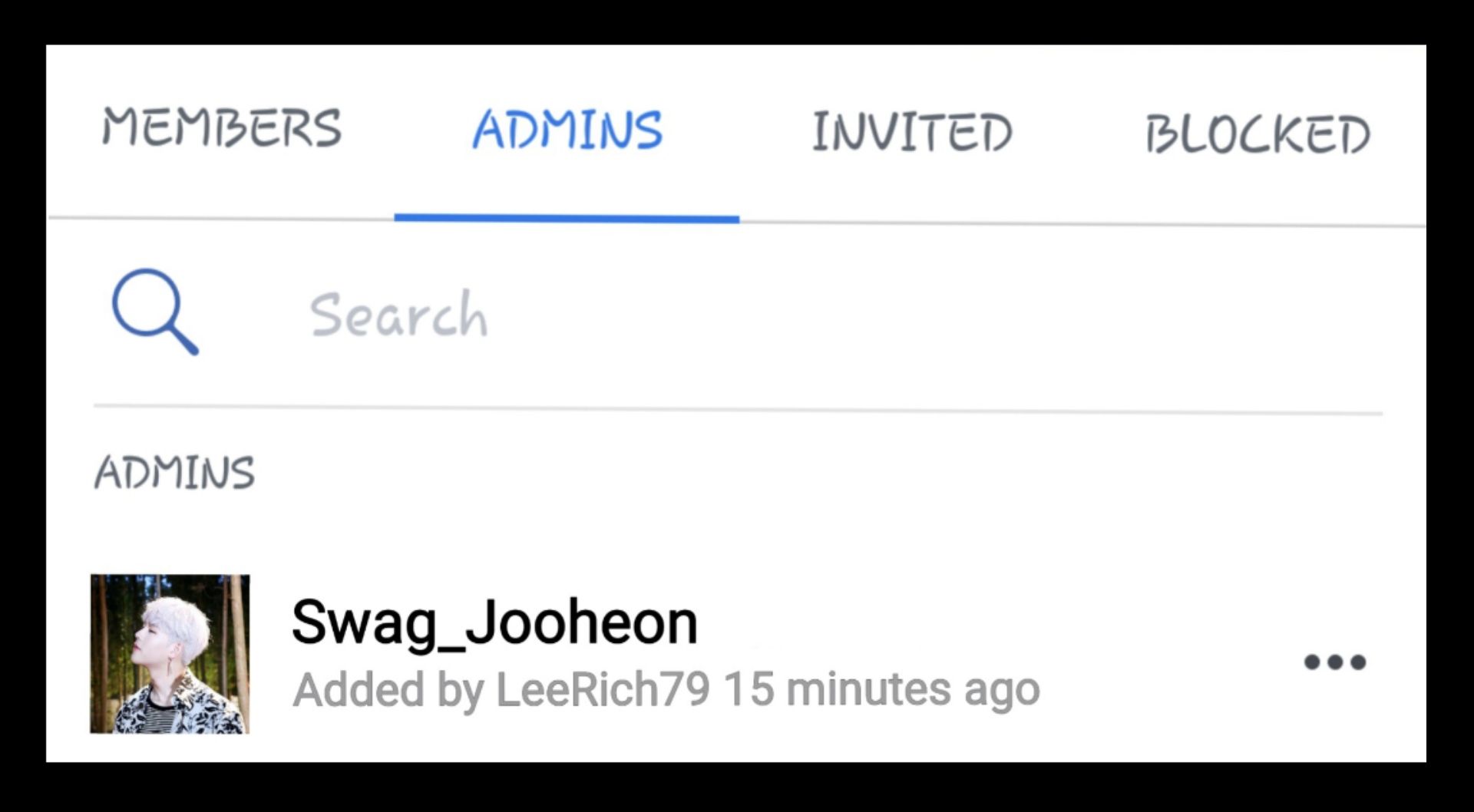This screenshot has height=812, width=1474.
Task: Open Swag_Jooheon's profile picture
Action: coord(170,654)
